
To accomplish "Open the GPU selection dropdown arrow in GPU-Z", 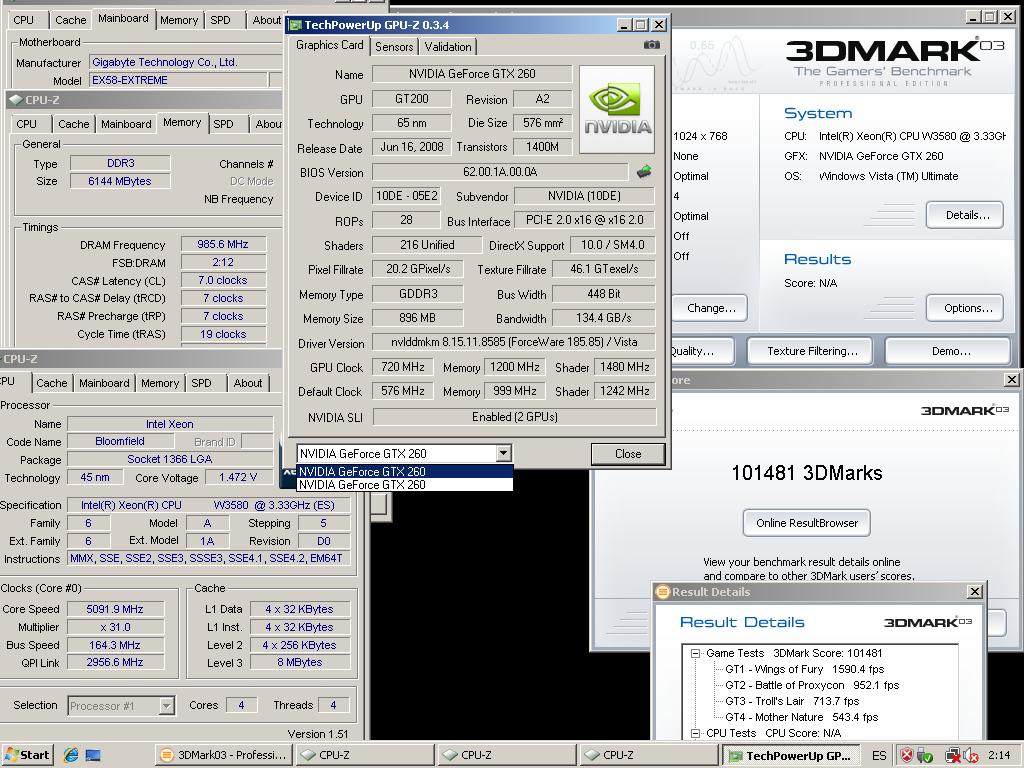I will (x=503, y=453).
